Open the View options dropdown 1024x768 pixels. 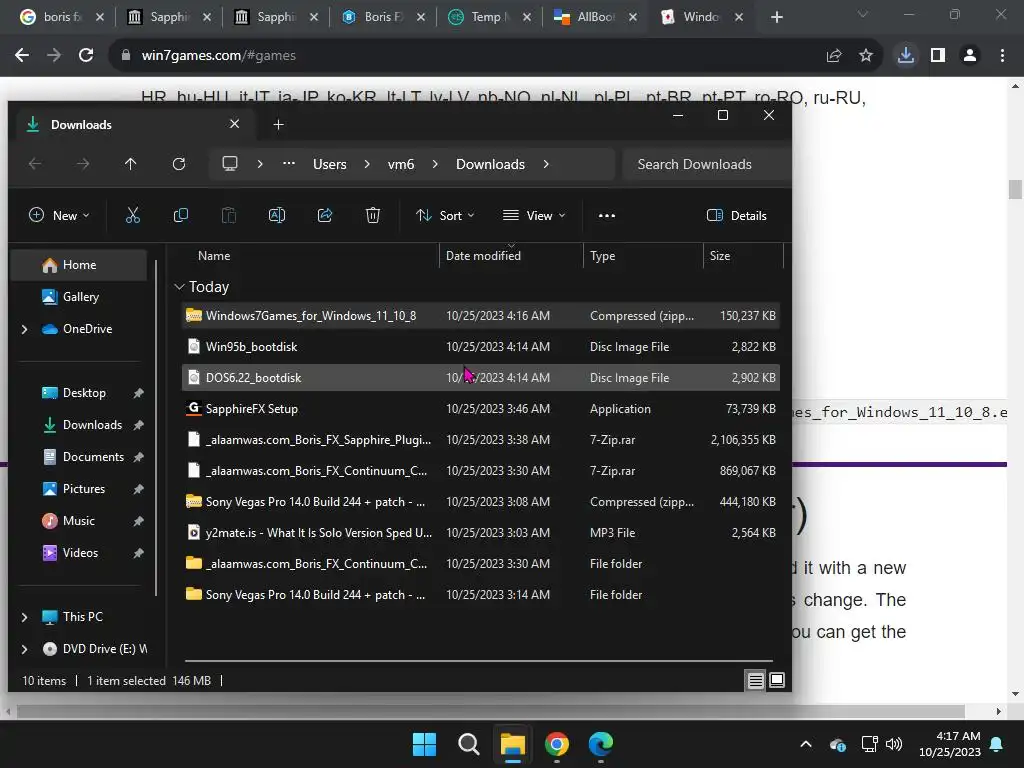click(534, 216)
